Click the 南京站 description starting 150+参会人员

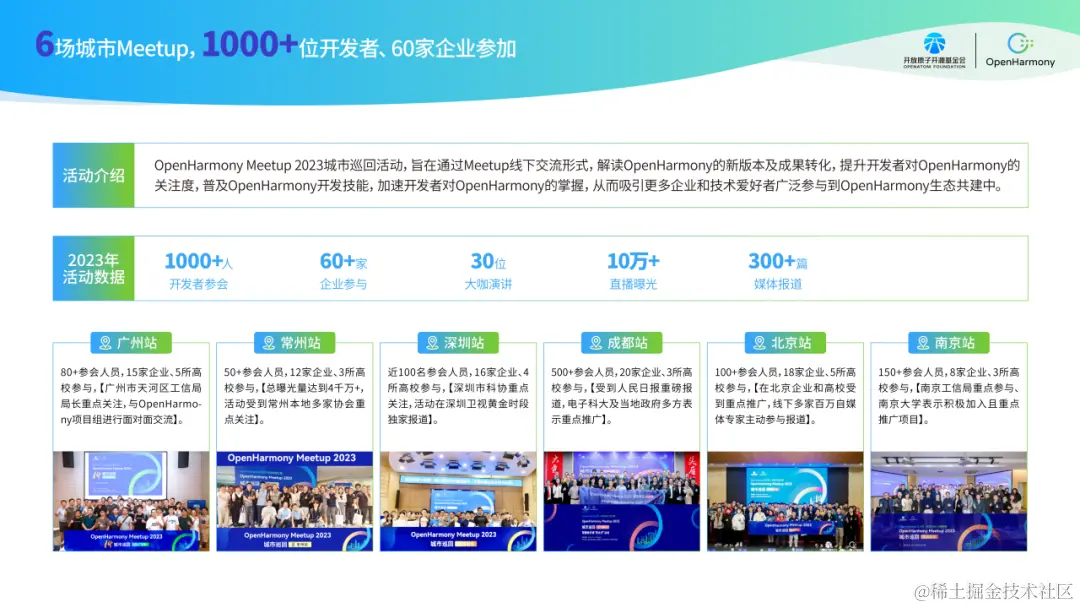pos(949,396)
